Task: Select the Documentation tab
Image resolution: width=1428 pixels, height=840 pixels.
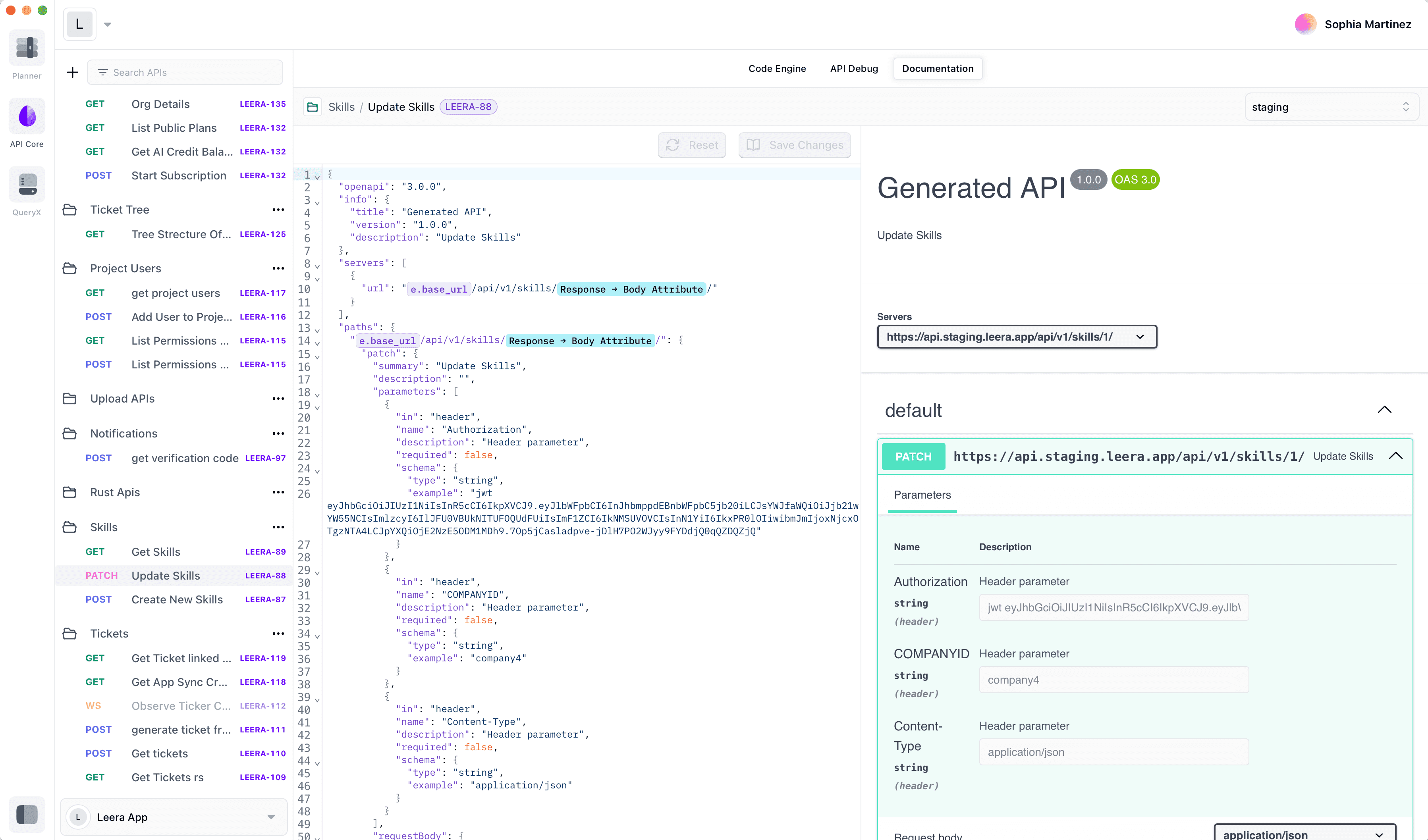Action: click(x=938, y=69)
